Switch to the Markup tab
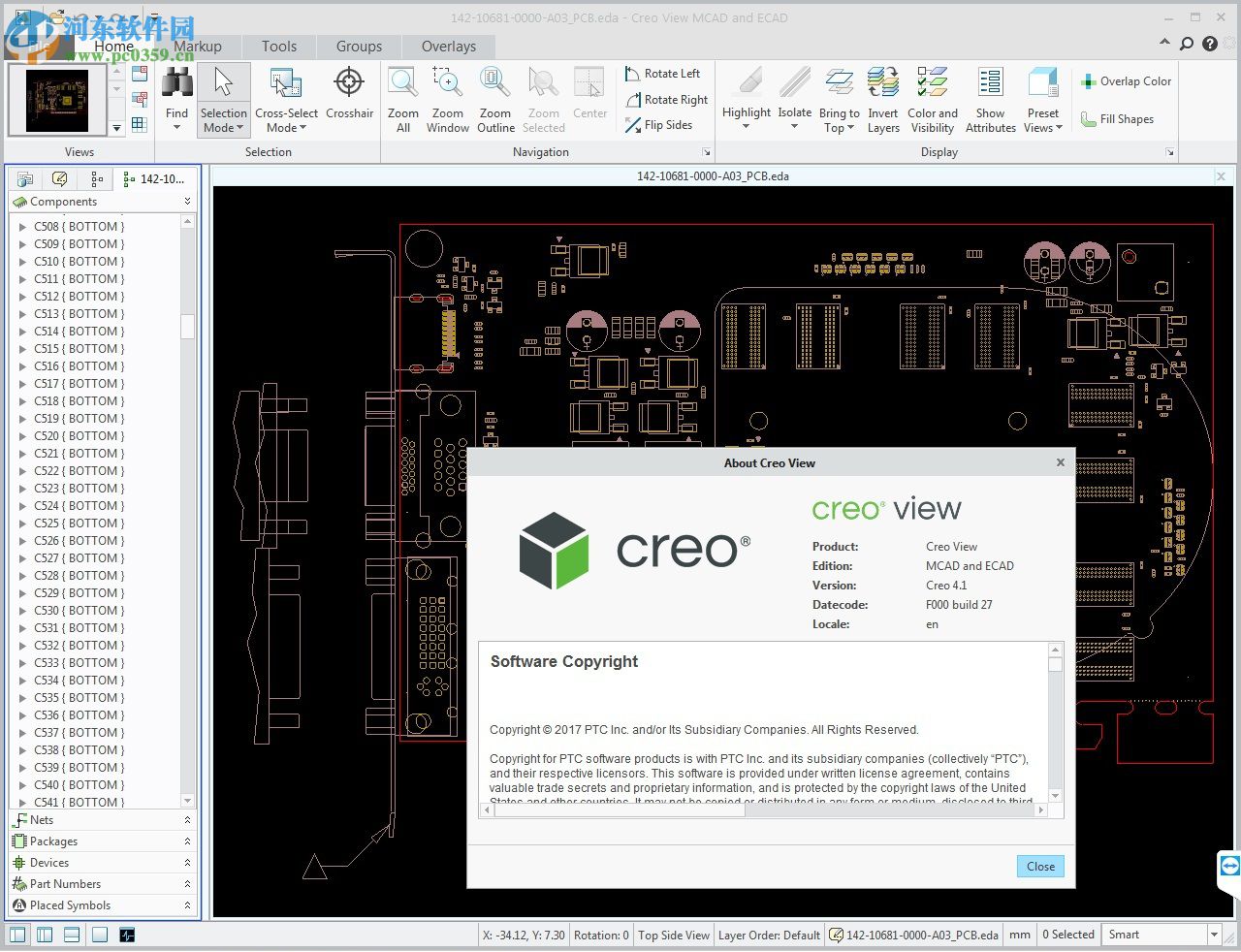The height and width of the screenshot is (952, 1241). [198, 46]
